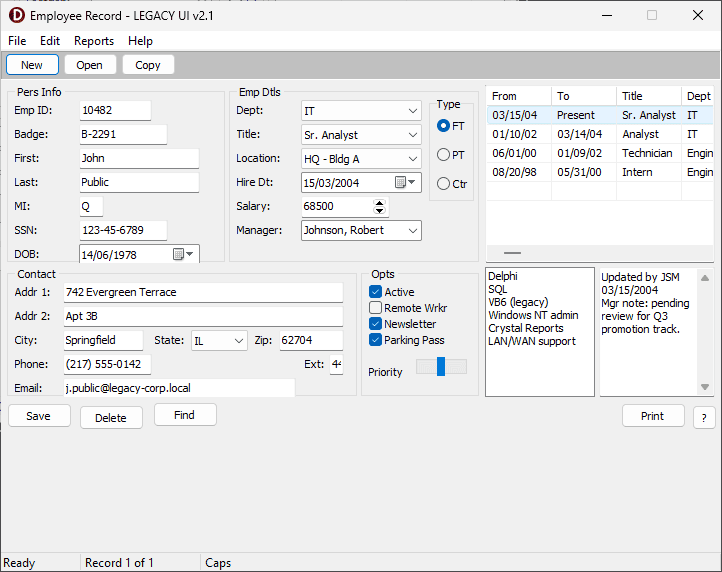Save the employee record
The height and width of the screenshot is (572, 722).
coord(39,416)
